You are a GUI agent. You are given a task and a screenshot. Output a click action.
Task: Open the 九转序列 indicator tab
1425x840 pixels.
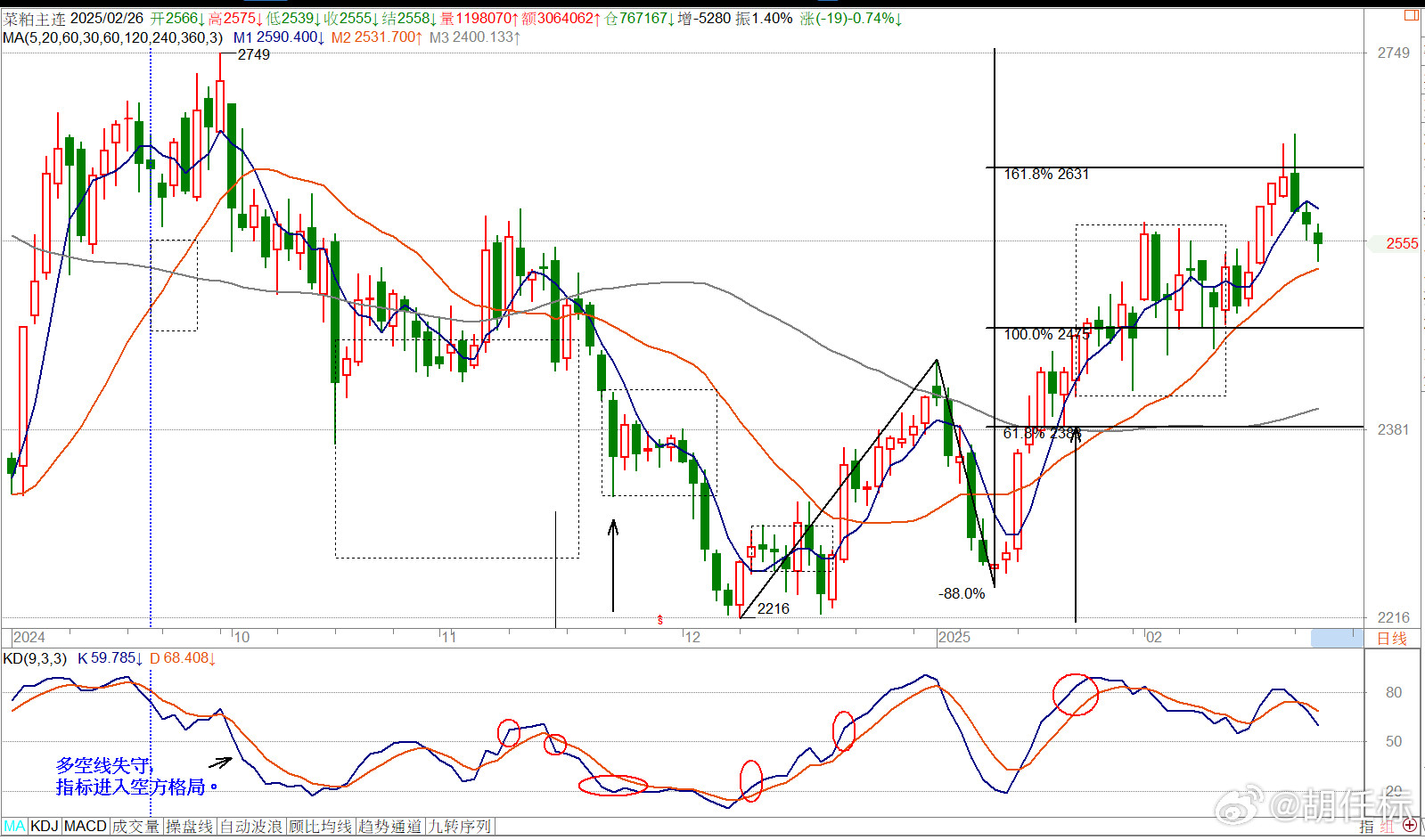pyautogui.click(x=460, y=827)
